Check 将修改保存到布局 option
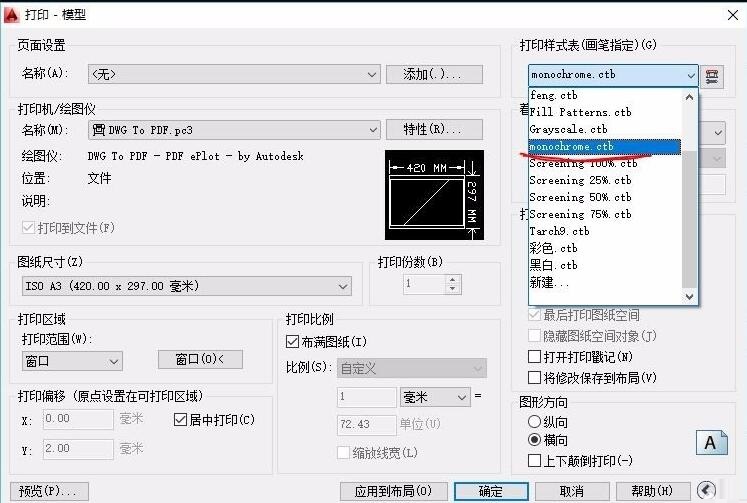The height and width of the screenshot is (503, 747). pos(535,378)
